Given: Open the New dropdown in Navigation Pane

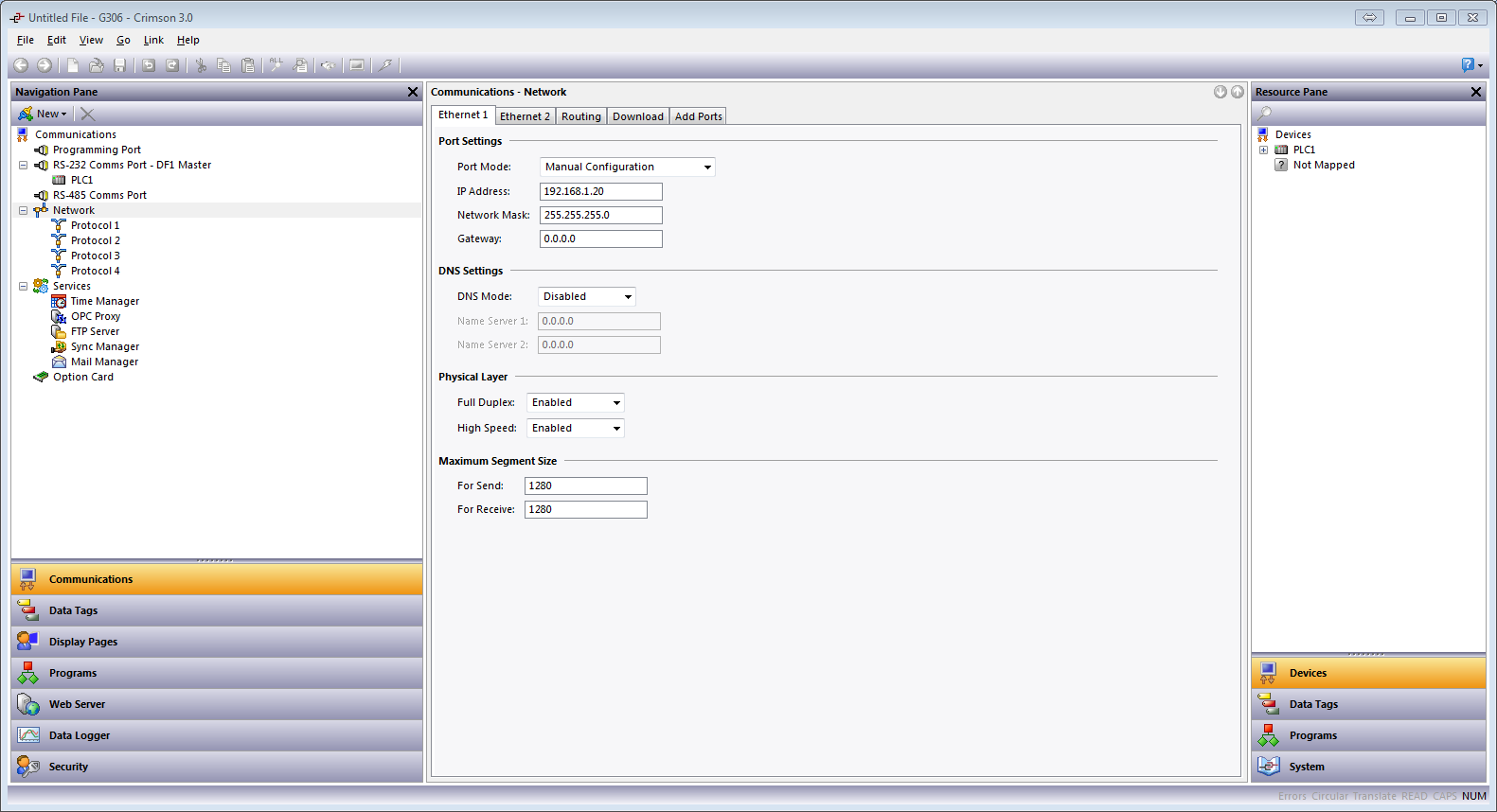Looking at the screenshot, I should point(43,114).
